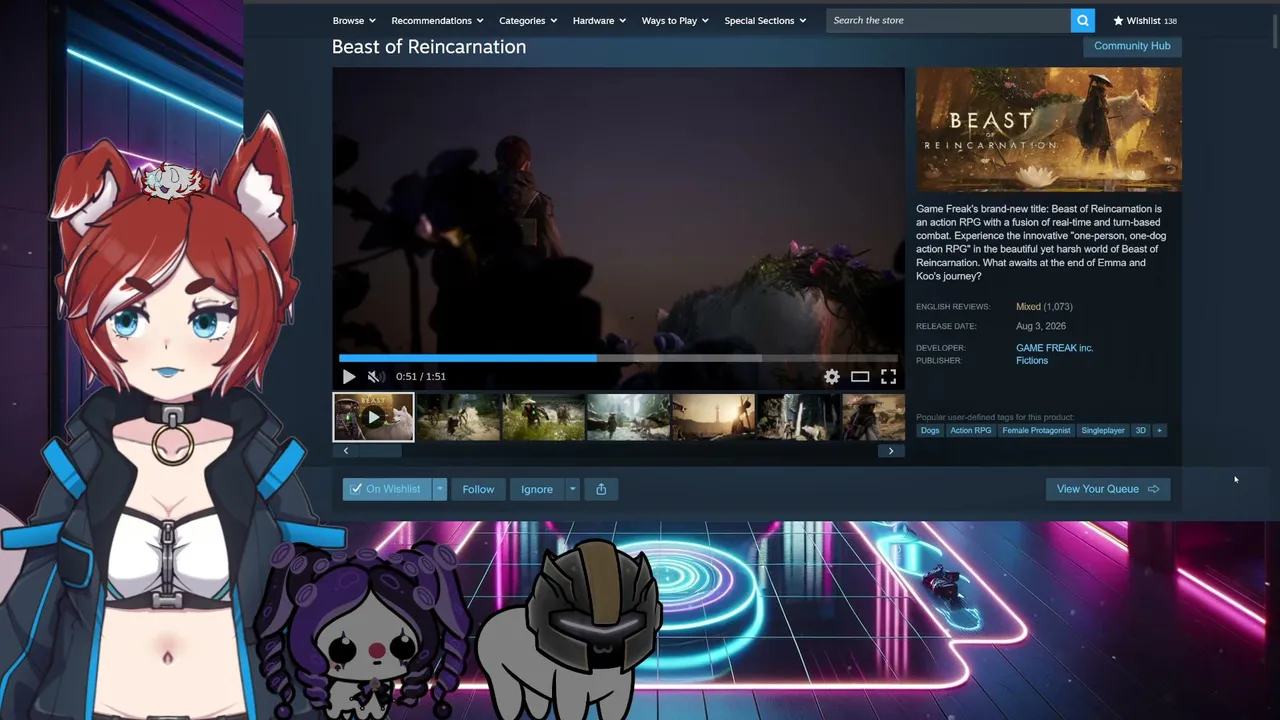Toggle theater mode on the video
The height and width of the screenshot is (720, 1280).
[x=860, y=377]
